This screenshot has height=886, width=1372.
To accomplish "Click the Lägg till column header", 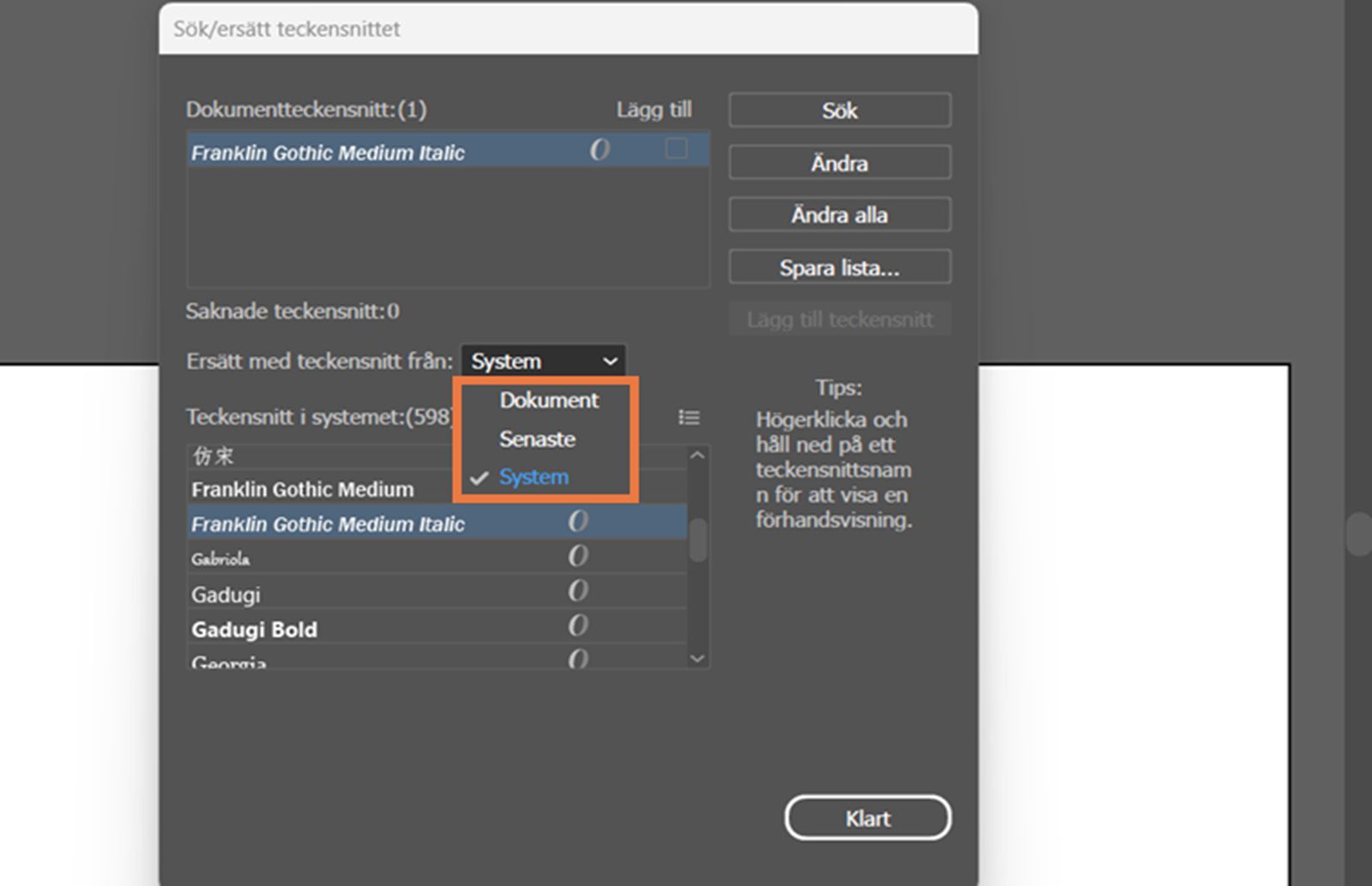I will pos(654,110).
